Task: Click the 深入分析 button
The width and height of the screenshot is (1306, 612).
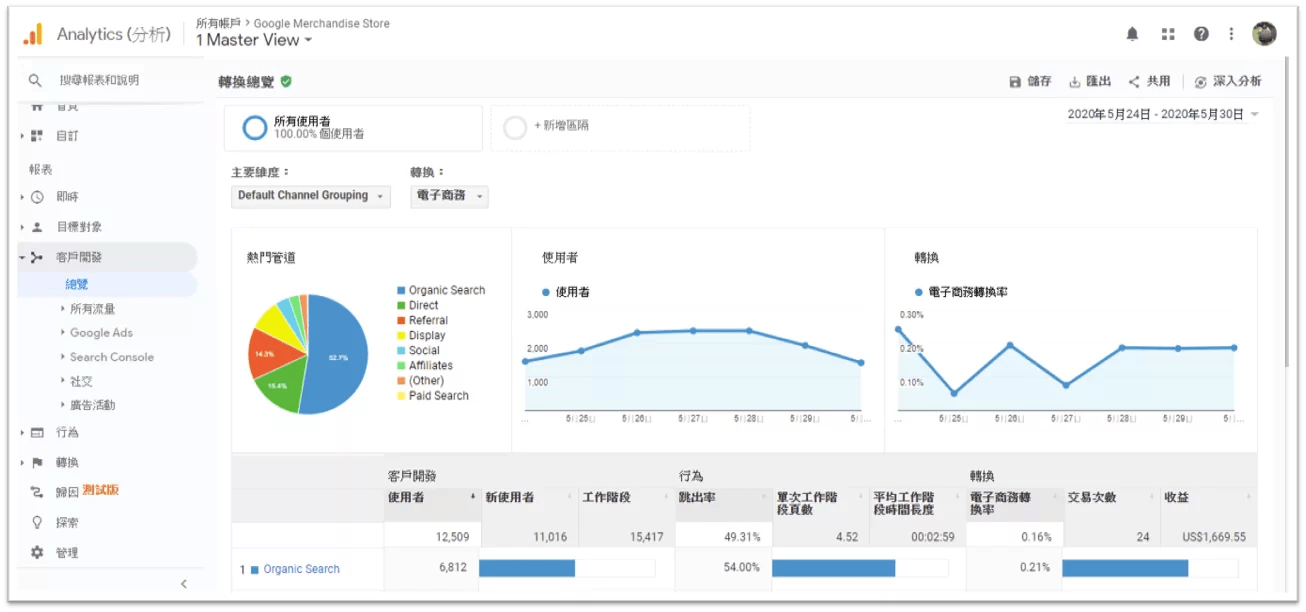Action: pos(1228,82)
